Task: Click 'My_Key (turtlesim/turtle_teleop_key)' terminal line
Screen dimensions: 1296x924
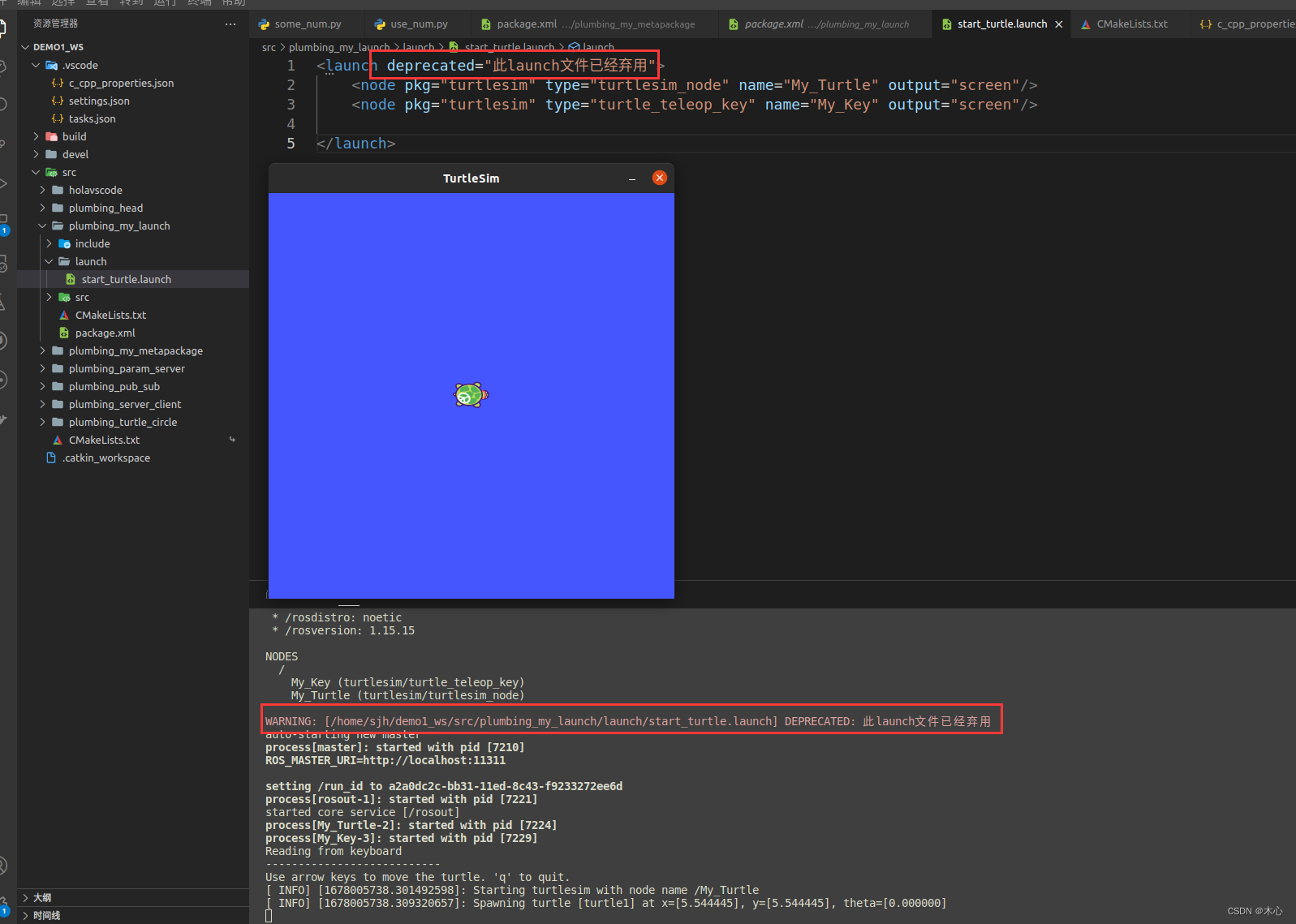Action: click(x=408, y=682)
